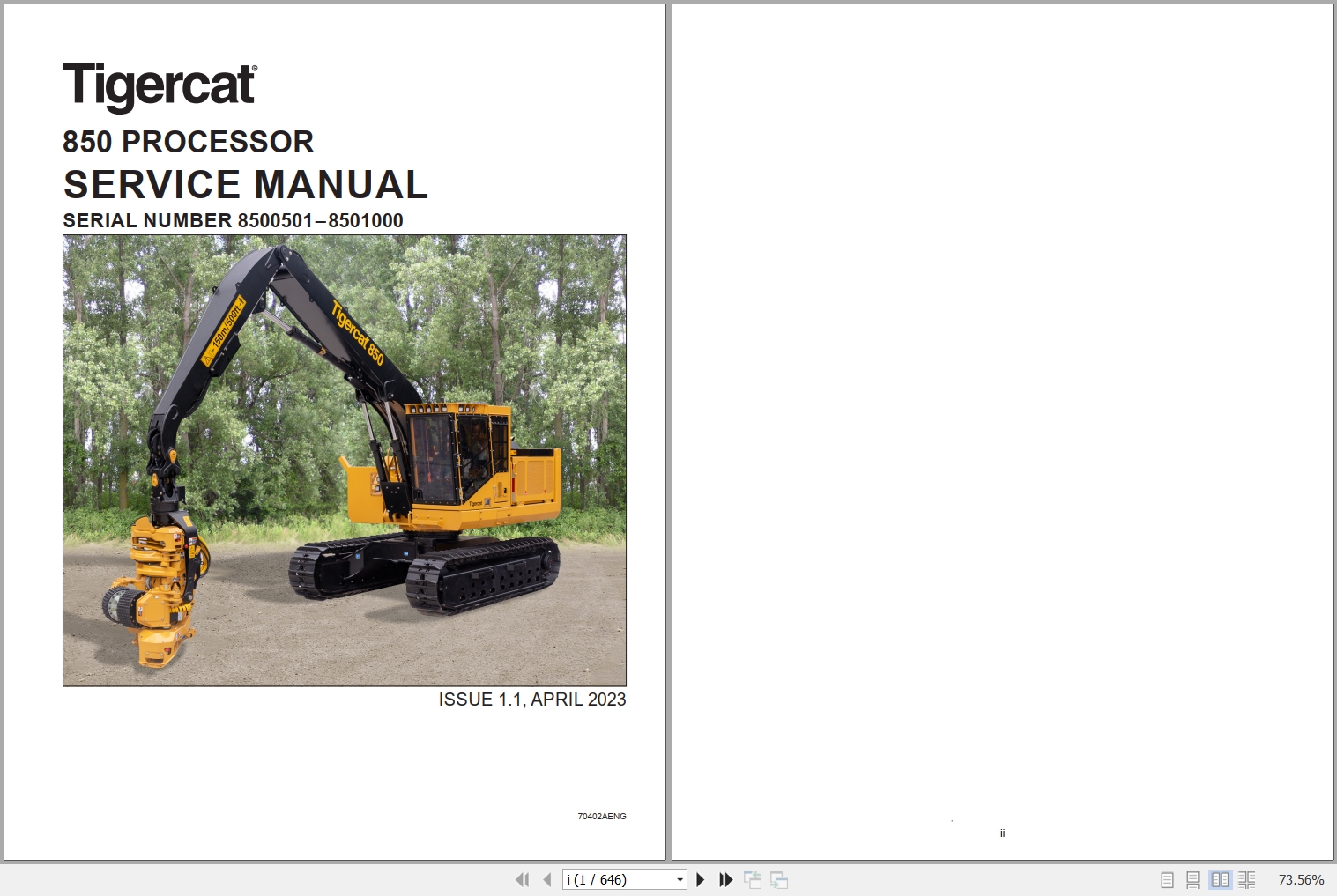
Task: Switch to single page view
Action: 1167,879
